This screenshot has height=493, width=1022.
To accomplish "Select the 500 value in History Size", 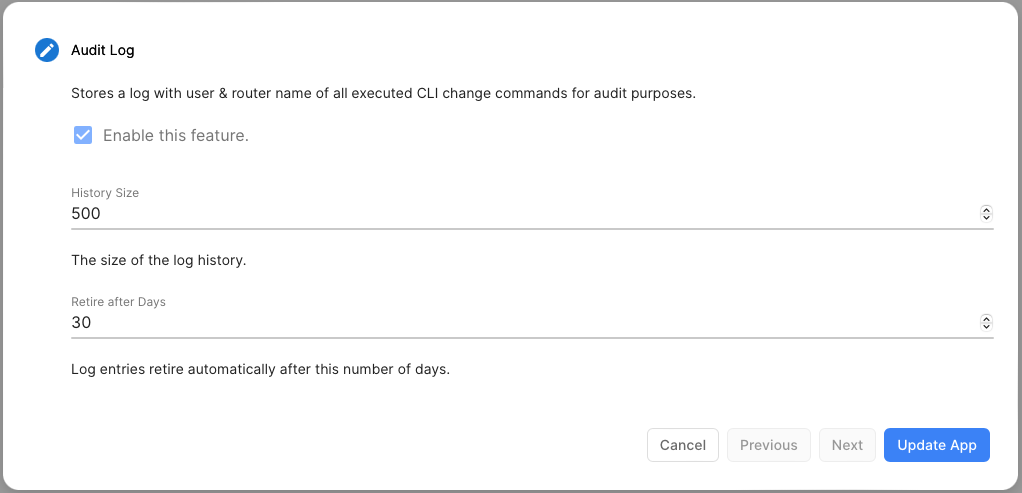I will [x=86, y=213].
